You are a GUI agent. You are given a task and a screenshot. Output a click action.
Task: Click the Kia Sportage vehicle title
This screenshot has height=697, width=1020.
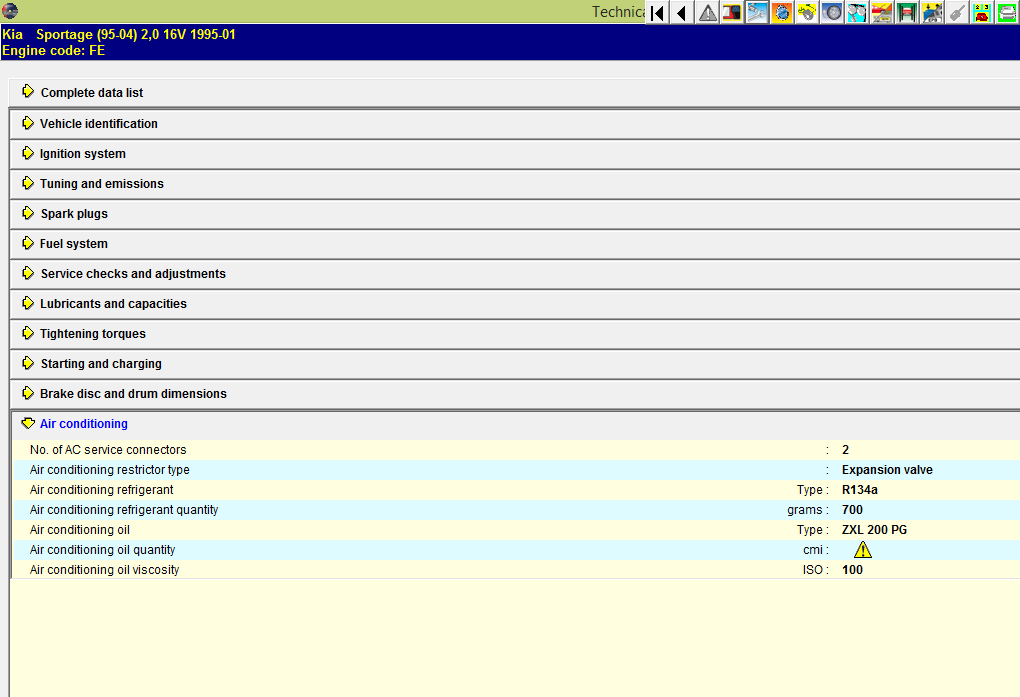pos(118,34)
